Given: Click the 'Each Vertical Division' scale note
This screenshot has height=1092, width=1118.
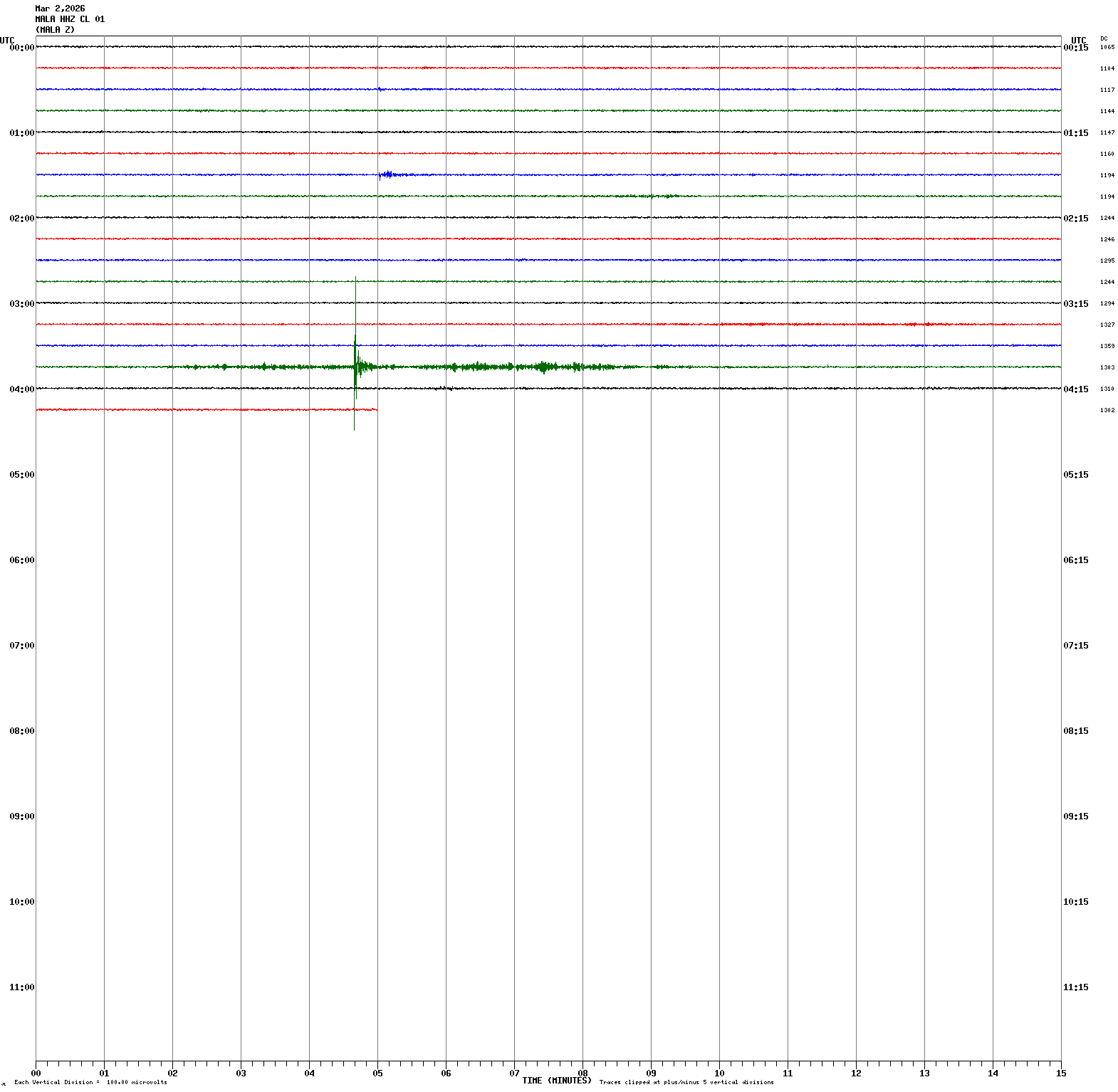Looking at the screenshot, I should (x=90, y=1083).
